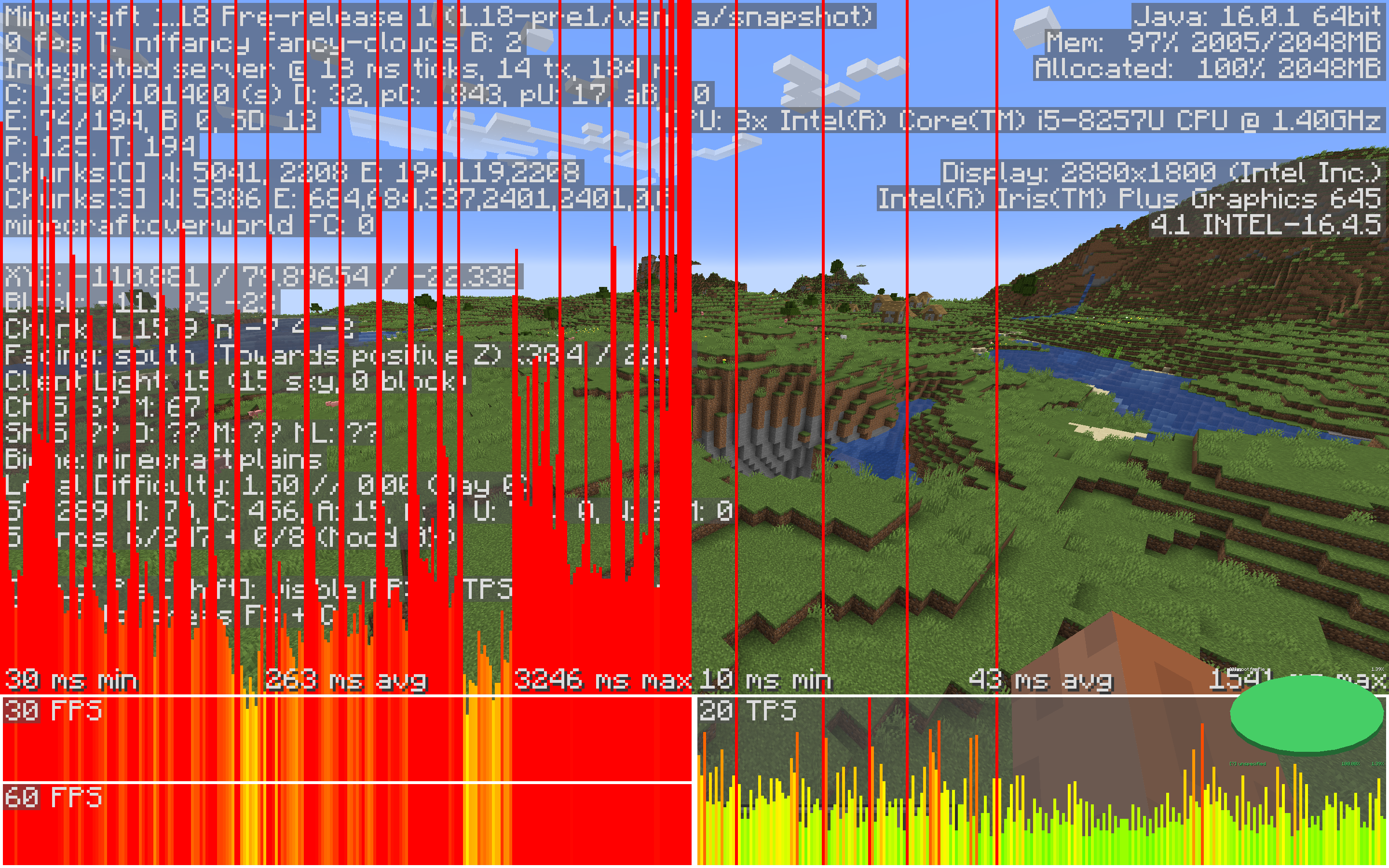Click the "60 FPS" graph marker label
The height and width of the screenshot is (868, 1389).
coord(54,798)
